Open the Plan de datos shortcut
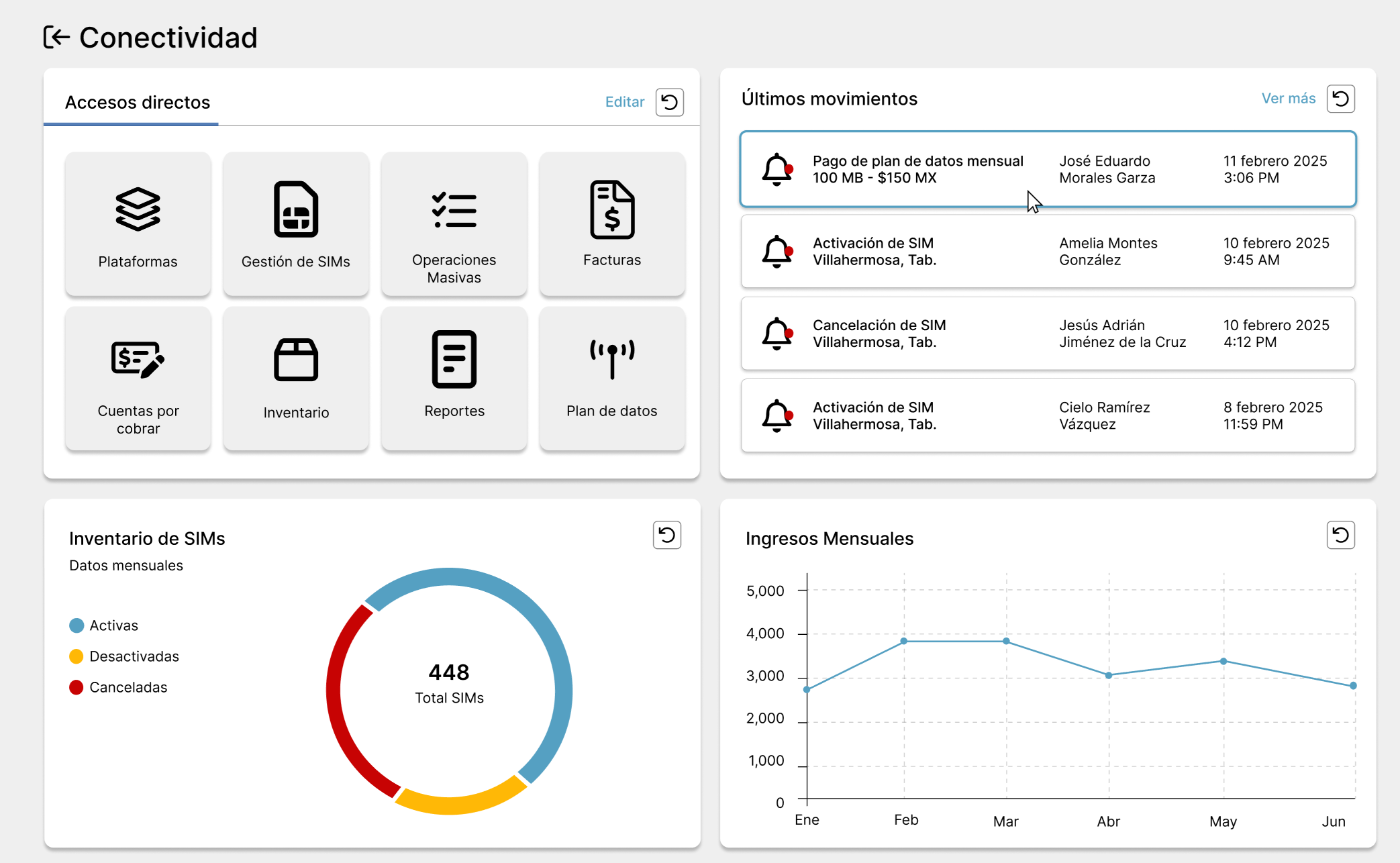The height and width of the screenshot is (863, 1400). (612, 378)
